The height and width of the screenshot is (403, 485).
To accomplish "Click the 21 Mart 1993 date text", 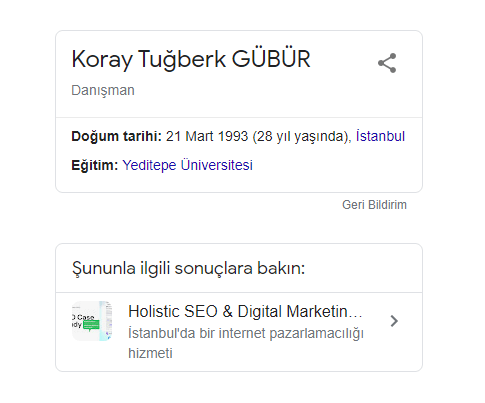I will (207, 136).
